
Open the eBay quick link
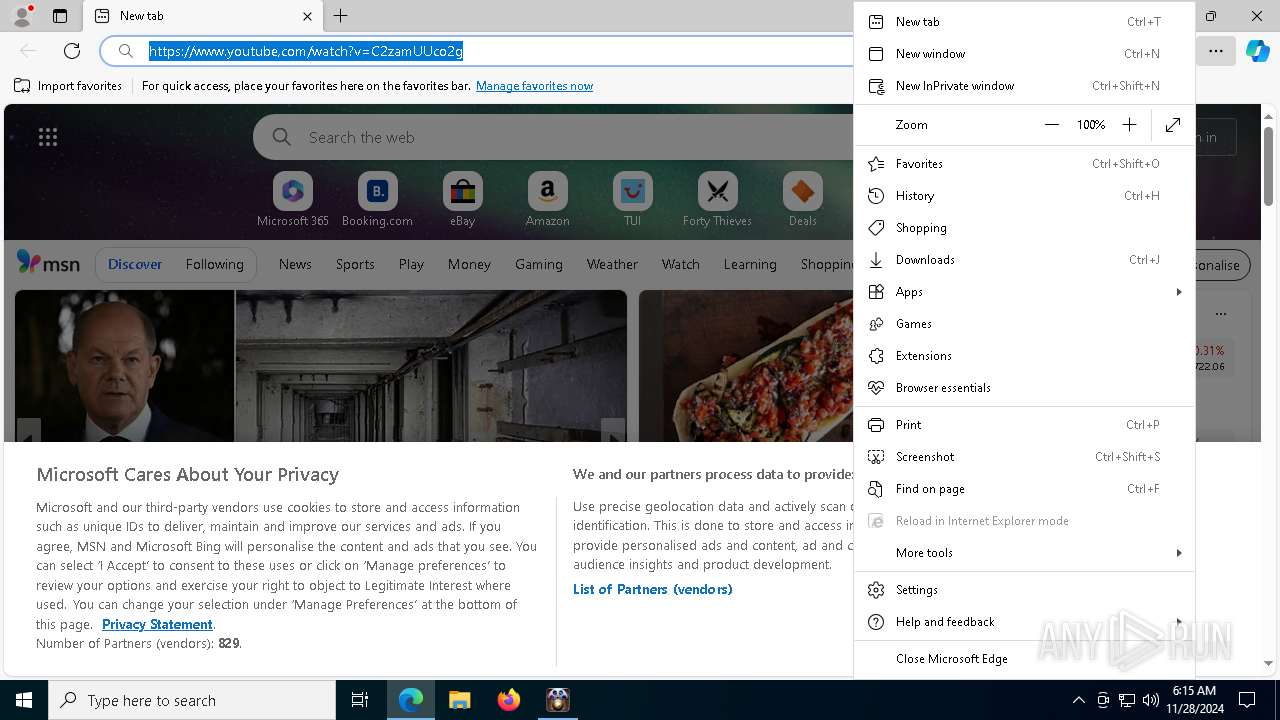(x=462, y=199)
